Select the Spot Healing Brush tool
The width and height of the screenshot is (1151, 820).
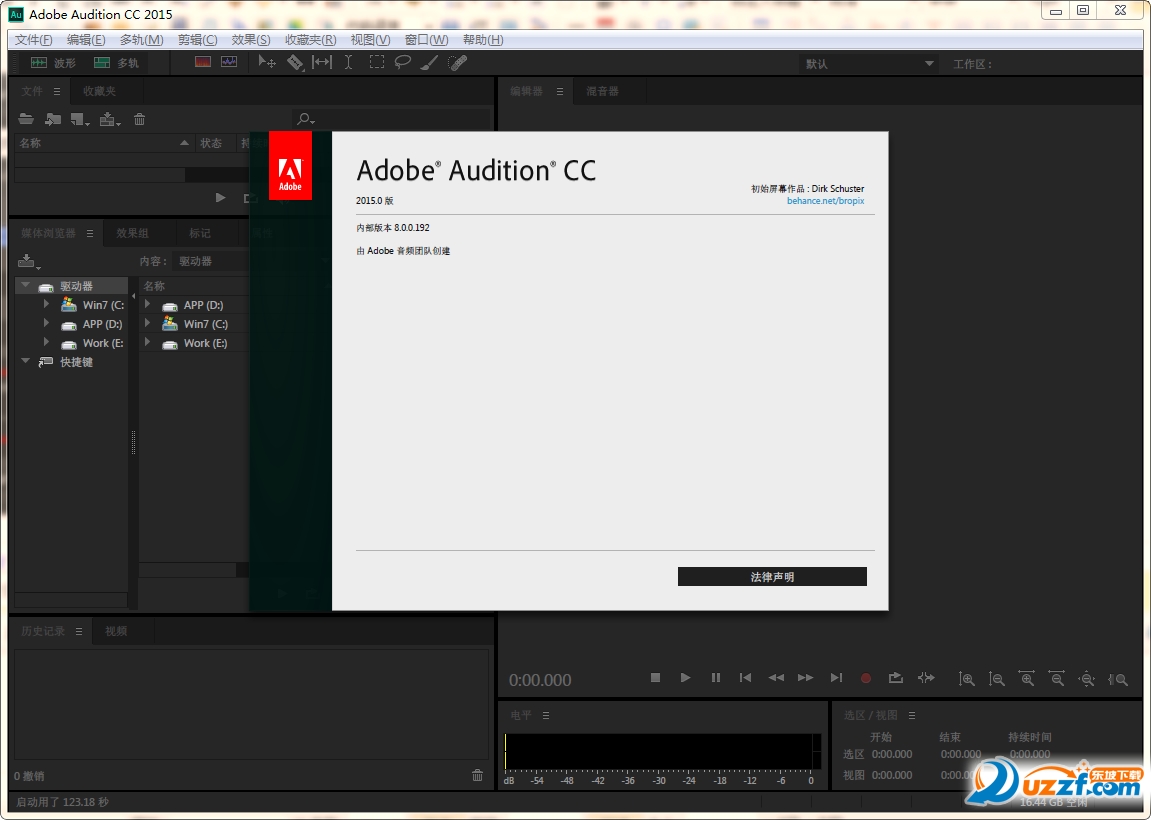[457, 62]
